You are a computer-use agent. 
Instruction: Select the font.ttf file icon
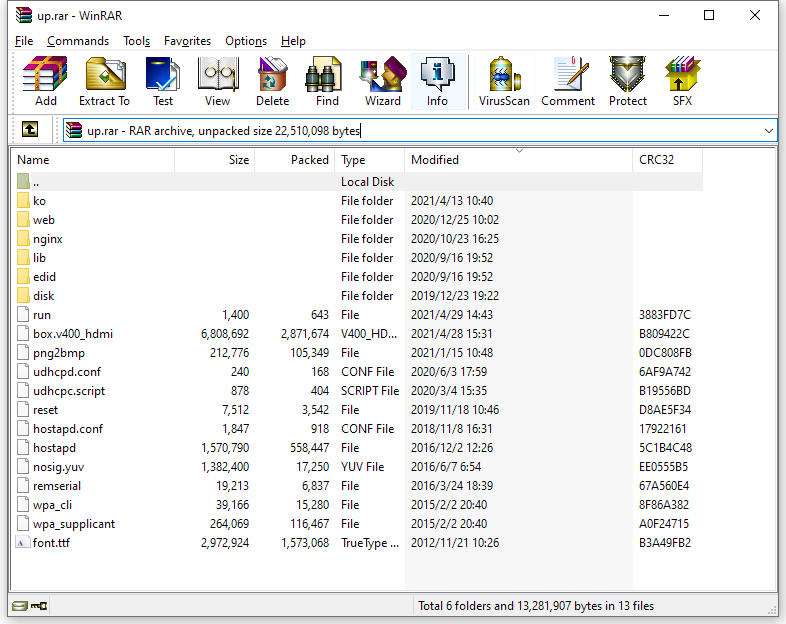tap(23, 543)
